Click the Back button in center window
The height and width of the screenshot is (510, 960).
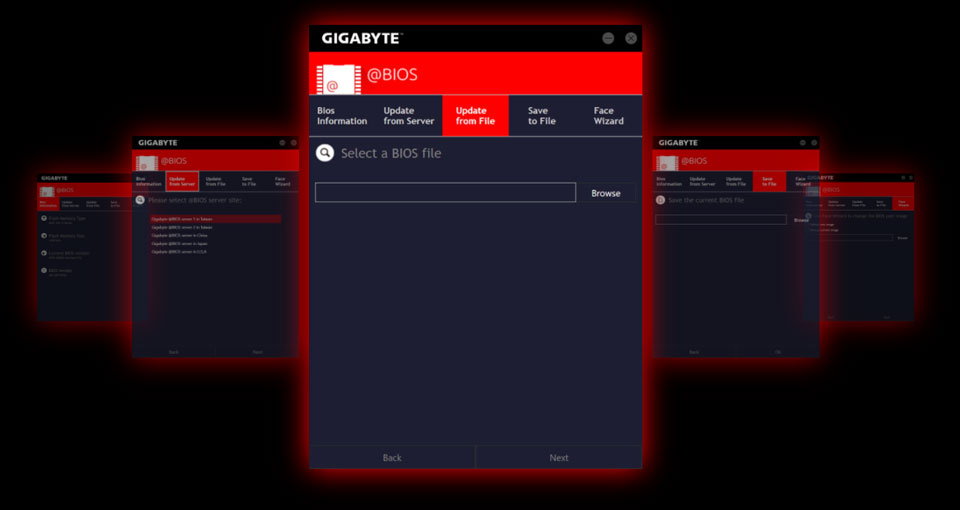point(392,458)
